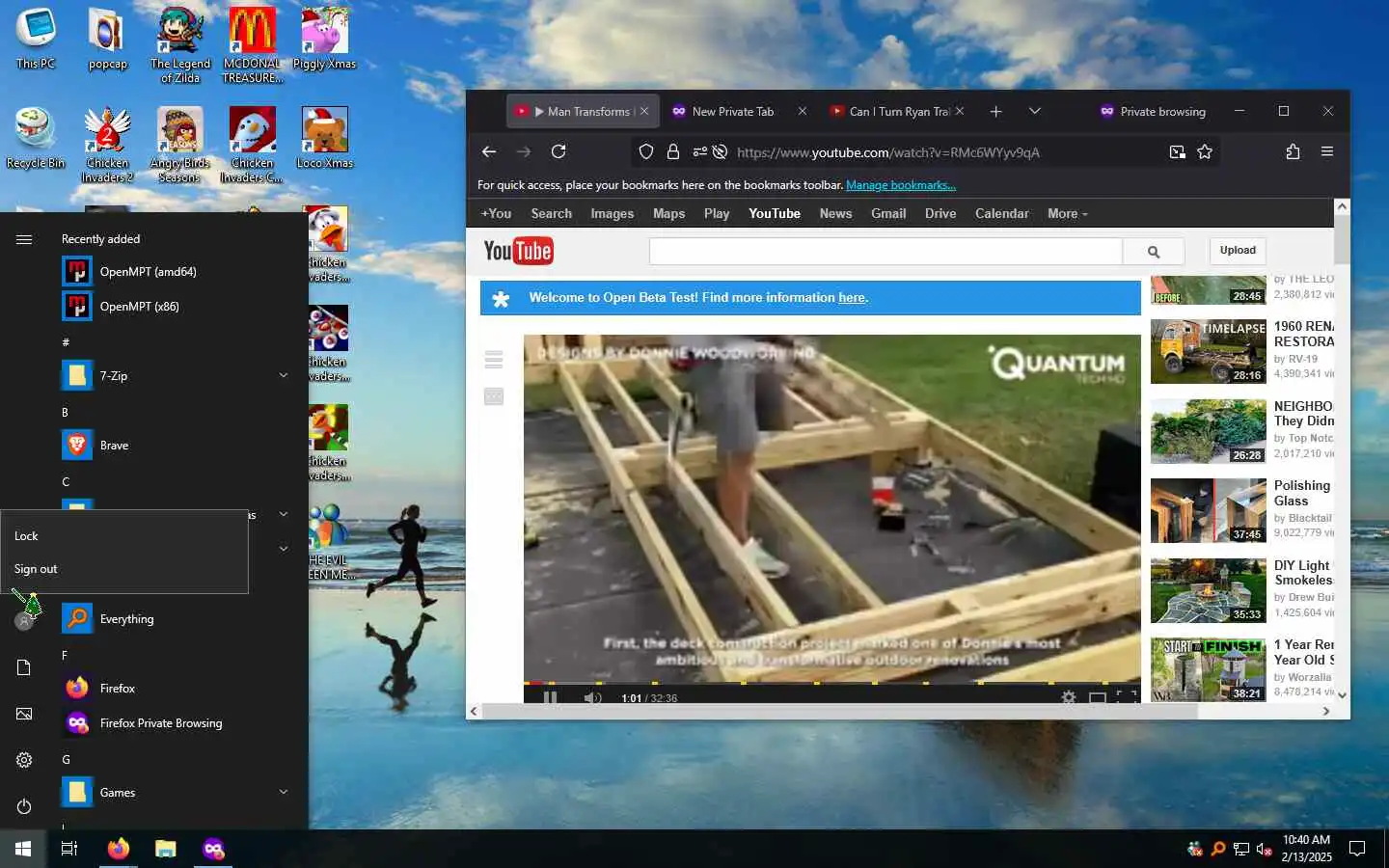Open Power options in Start menu
Screen dimensions: 1389x868
[x=24, y=806]
